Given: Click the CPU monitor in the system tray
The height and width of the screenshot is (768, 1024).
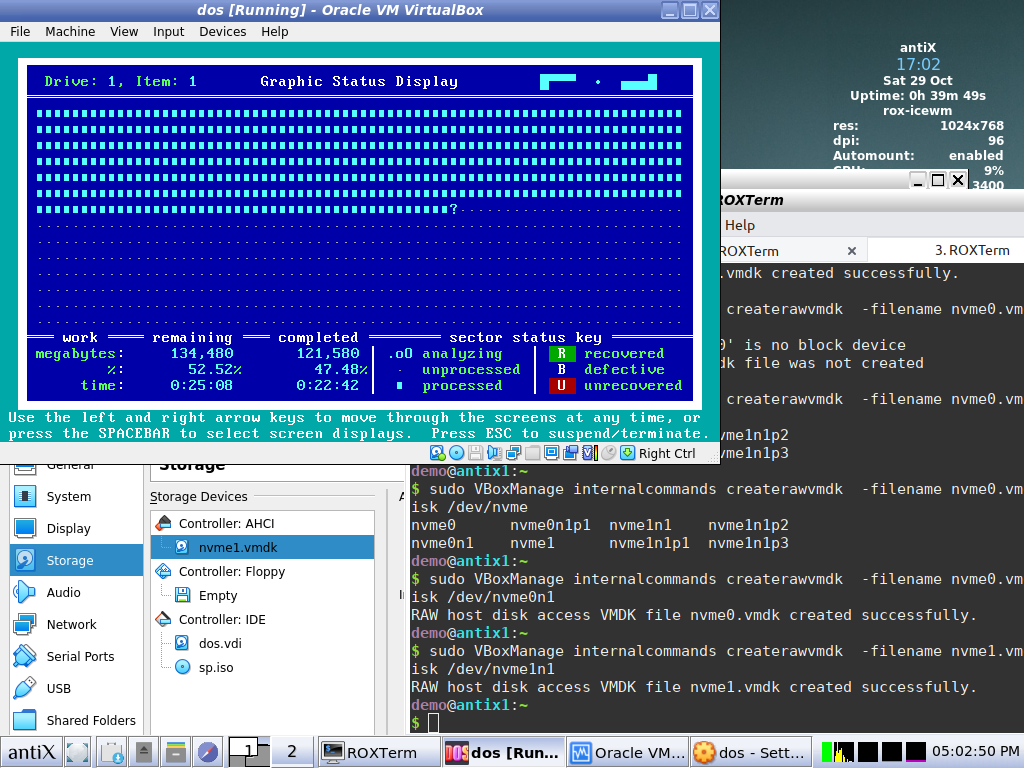Looking at the screenshot, I should 842,750.
